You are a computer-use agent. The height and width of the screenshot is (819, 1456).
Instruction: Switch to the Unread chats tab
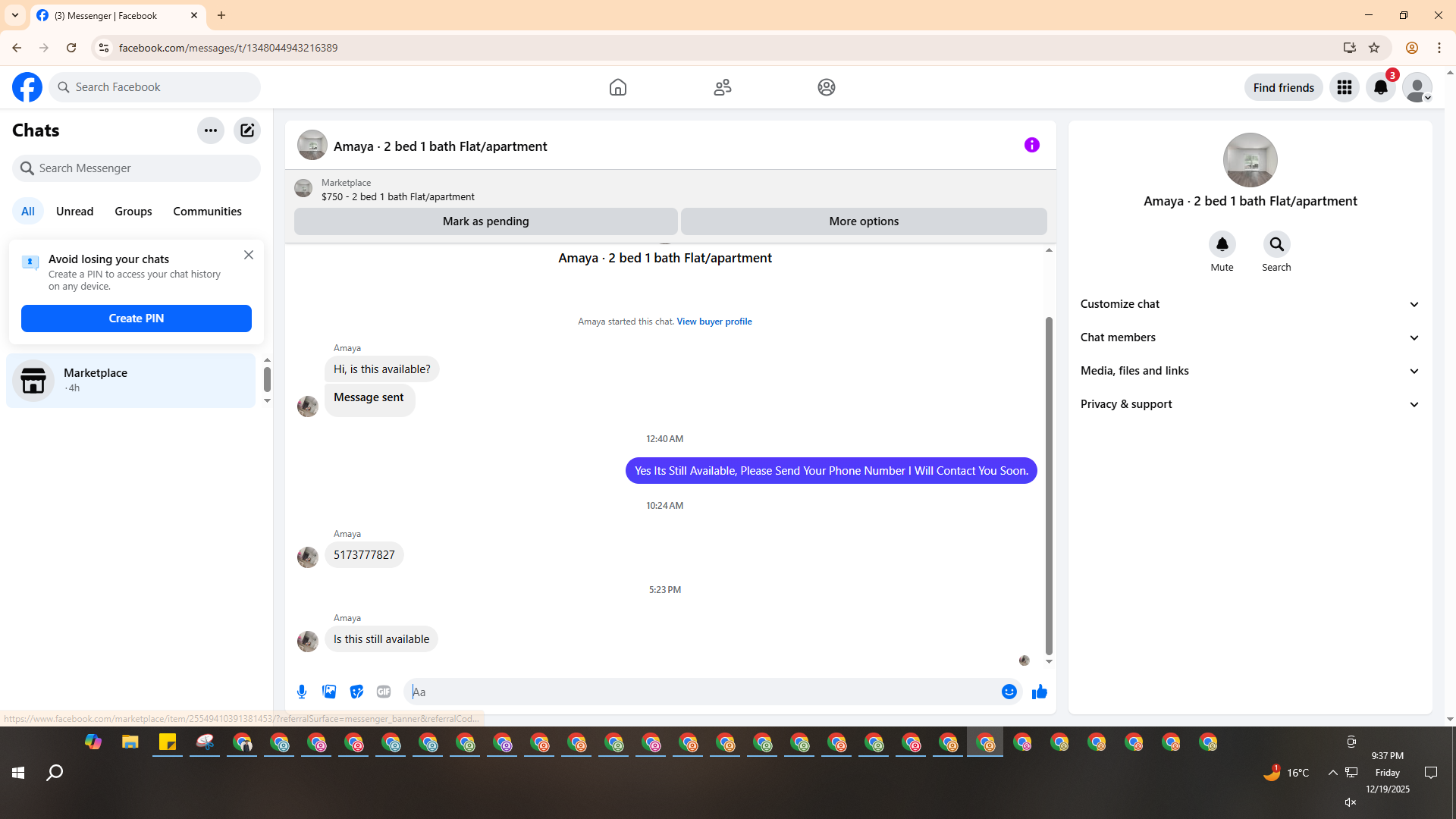point(74,212)
